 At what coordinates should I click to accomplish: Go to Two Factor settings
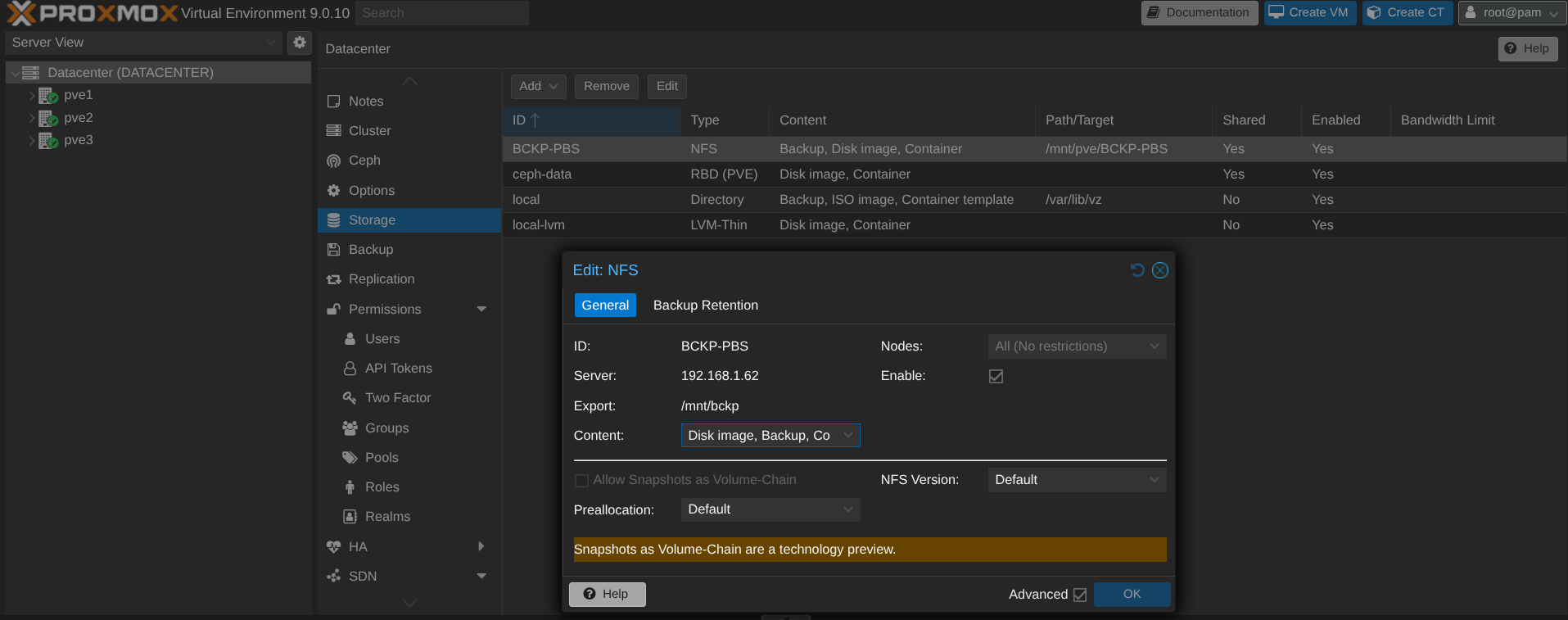click(397, 398)
